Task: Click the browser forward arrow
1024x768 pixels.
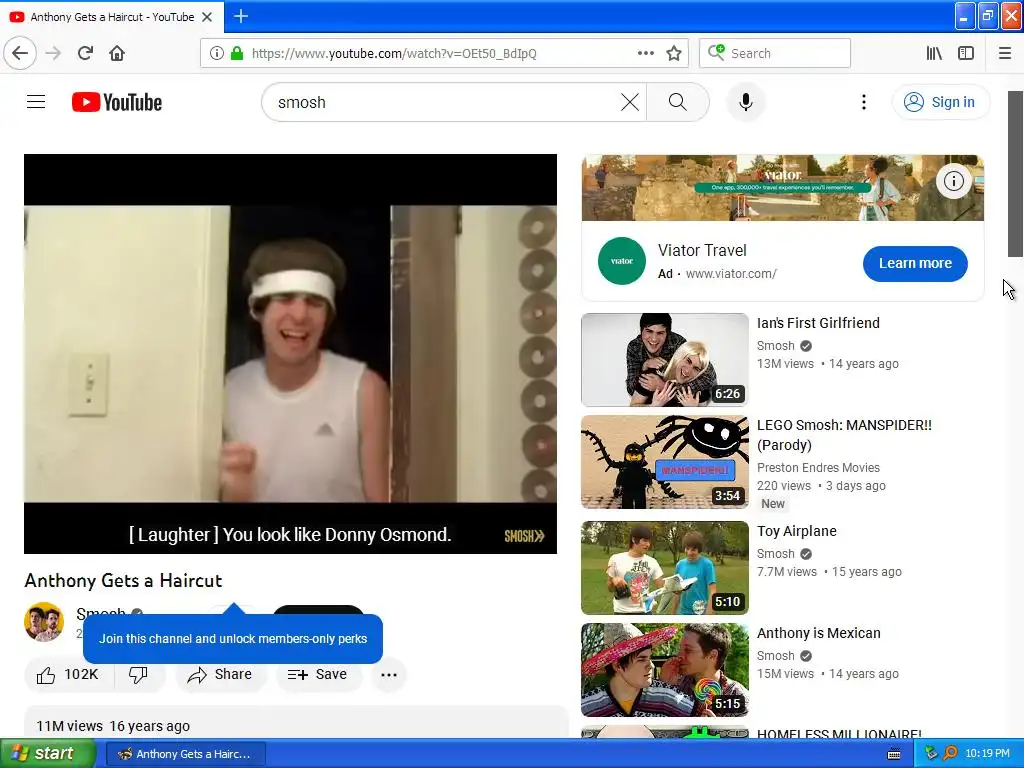Action: pyautogui.click(x=53, y=53)
